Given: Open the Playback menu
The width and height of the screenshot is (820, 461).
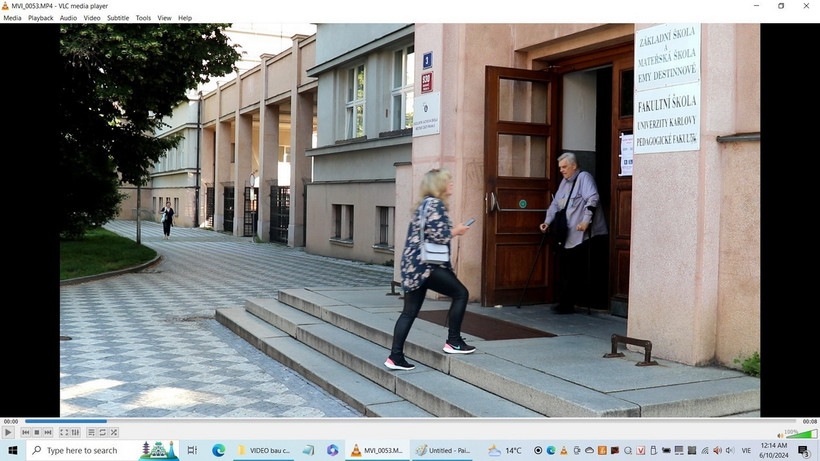Looking at the screenshot, I should [x=41, y=18].
